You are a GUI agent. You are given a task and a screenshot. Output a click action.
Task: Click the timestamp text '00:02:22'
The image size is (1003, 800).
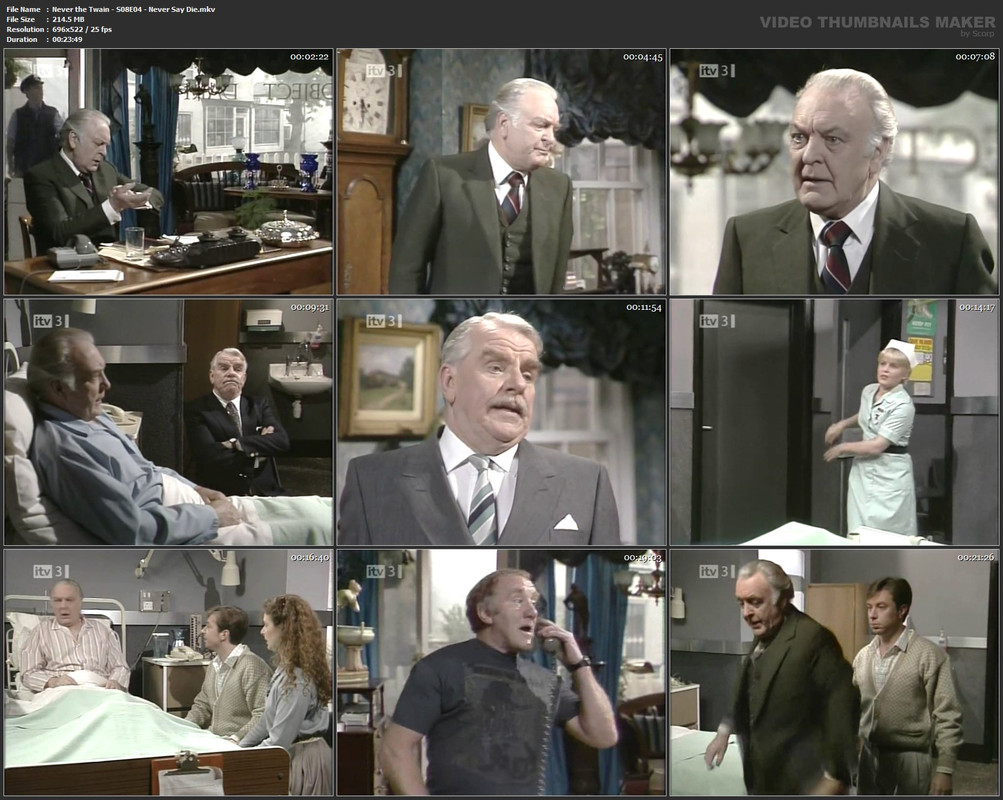pos(309,57)
